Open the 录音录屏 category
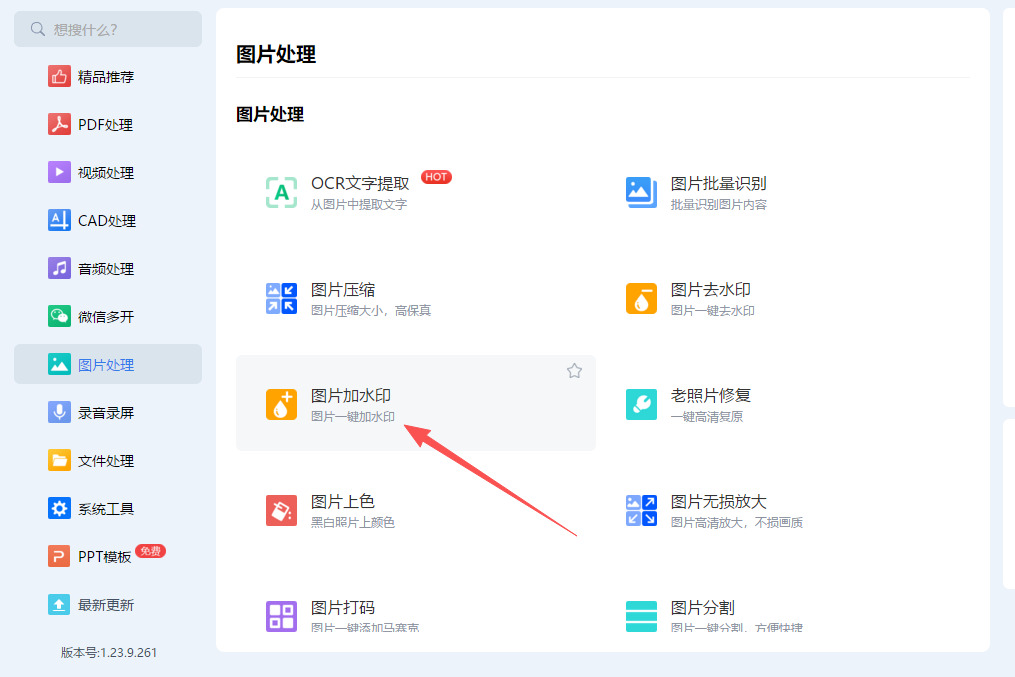 108,412
